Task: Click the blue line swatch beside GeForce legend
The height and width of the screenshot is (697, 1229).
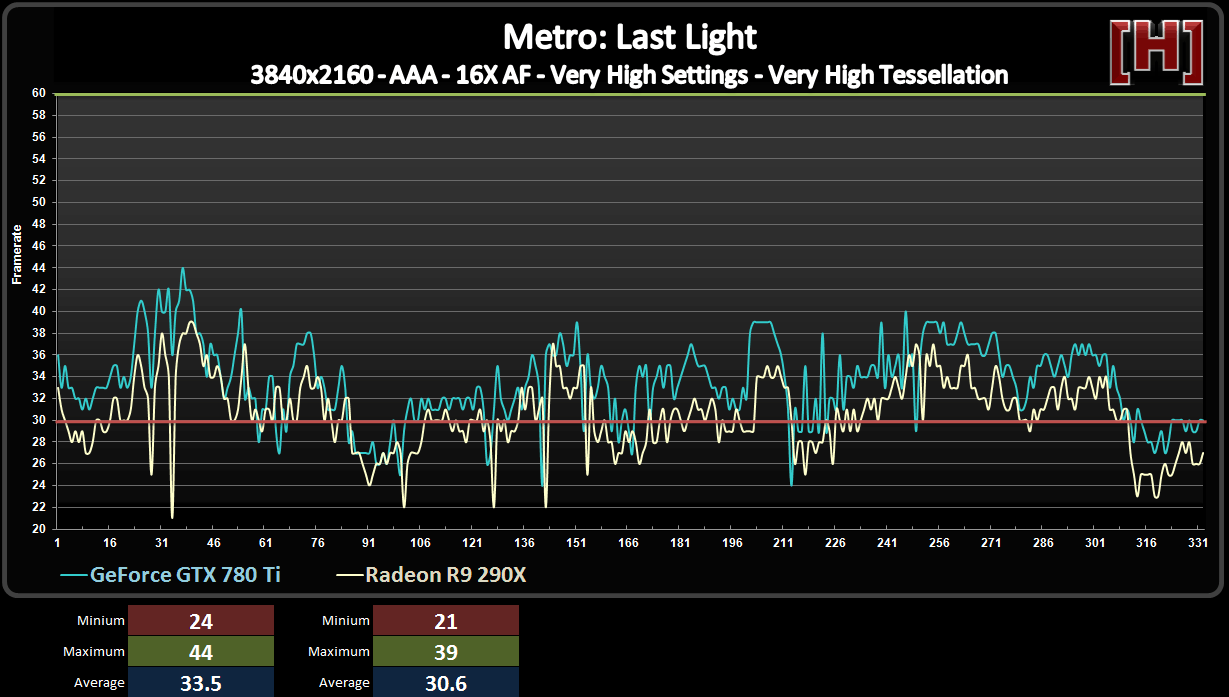Action: 74,576
